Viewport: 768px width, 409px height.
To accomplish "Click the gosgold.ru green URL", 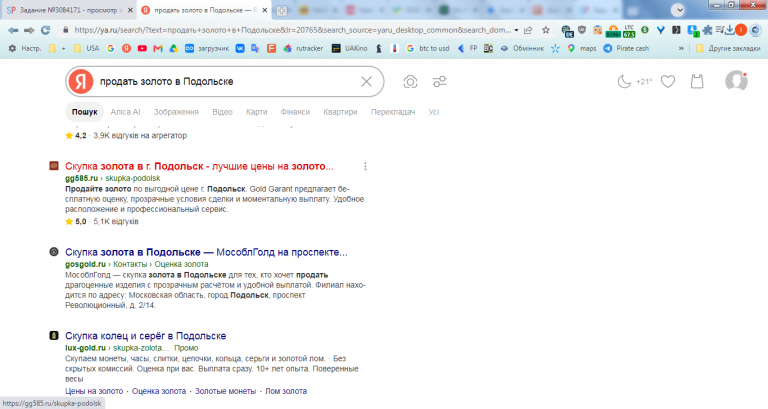I will click(x=85, y=264).
